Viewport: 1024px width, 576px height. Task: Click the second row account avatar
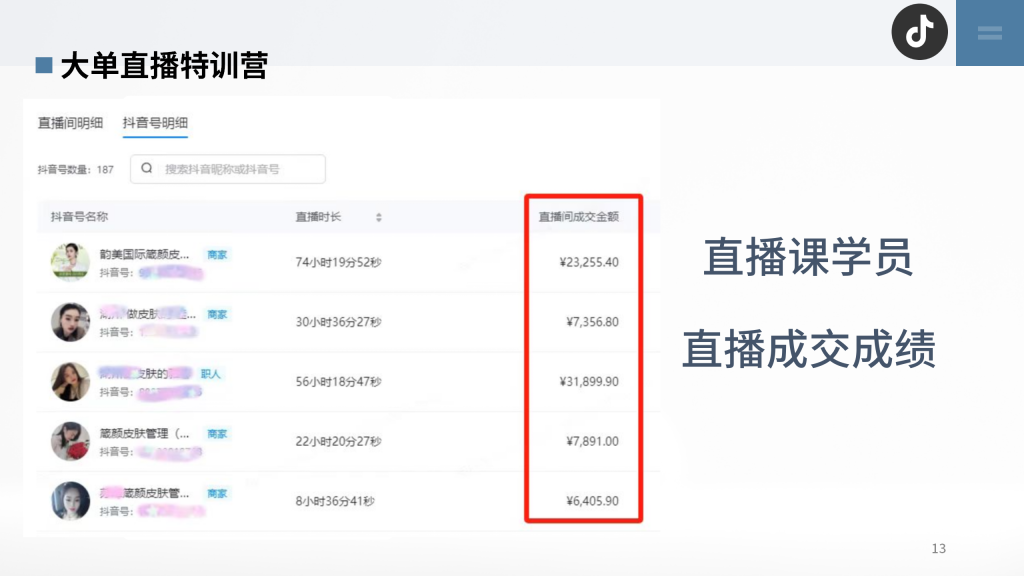point(69,320)
